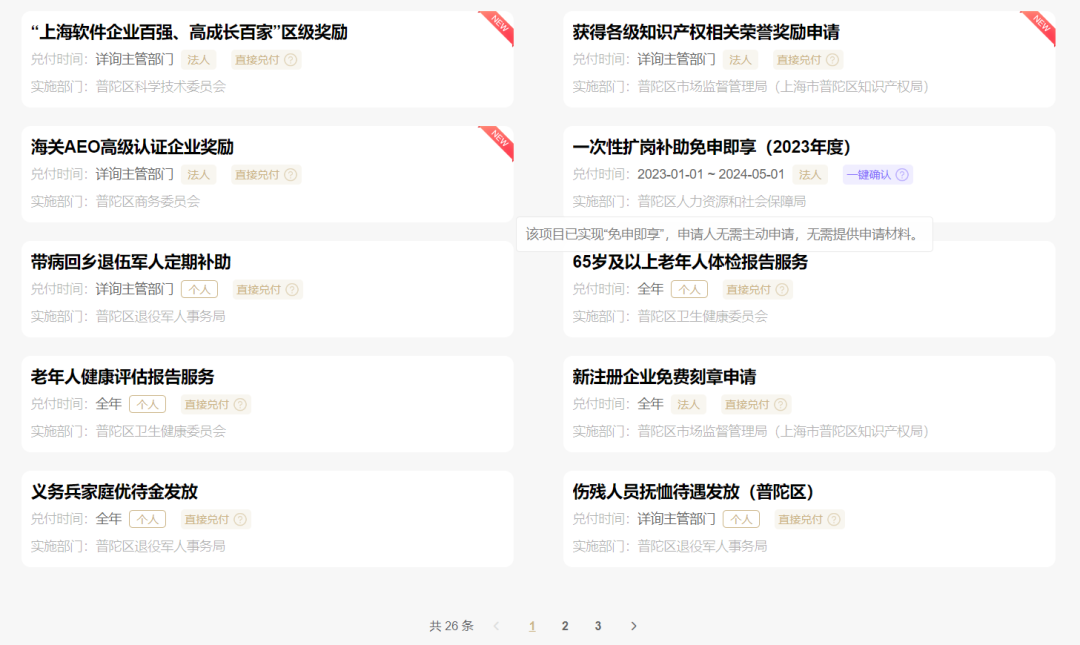1080x645 pixels.
Task: Go to page 2 of results
Action: point(565,626)
